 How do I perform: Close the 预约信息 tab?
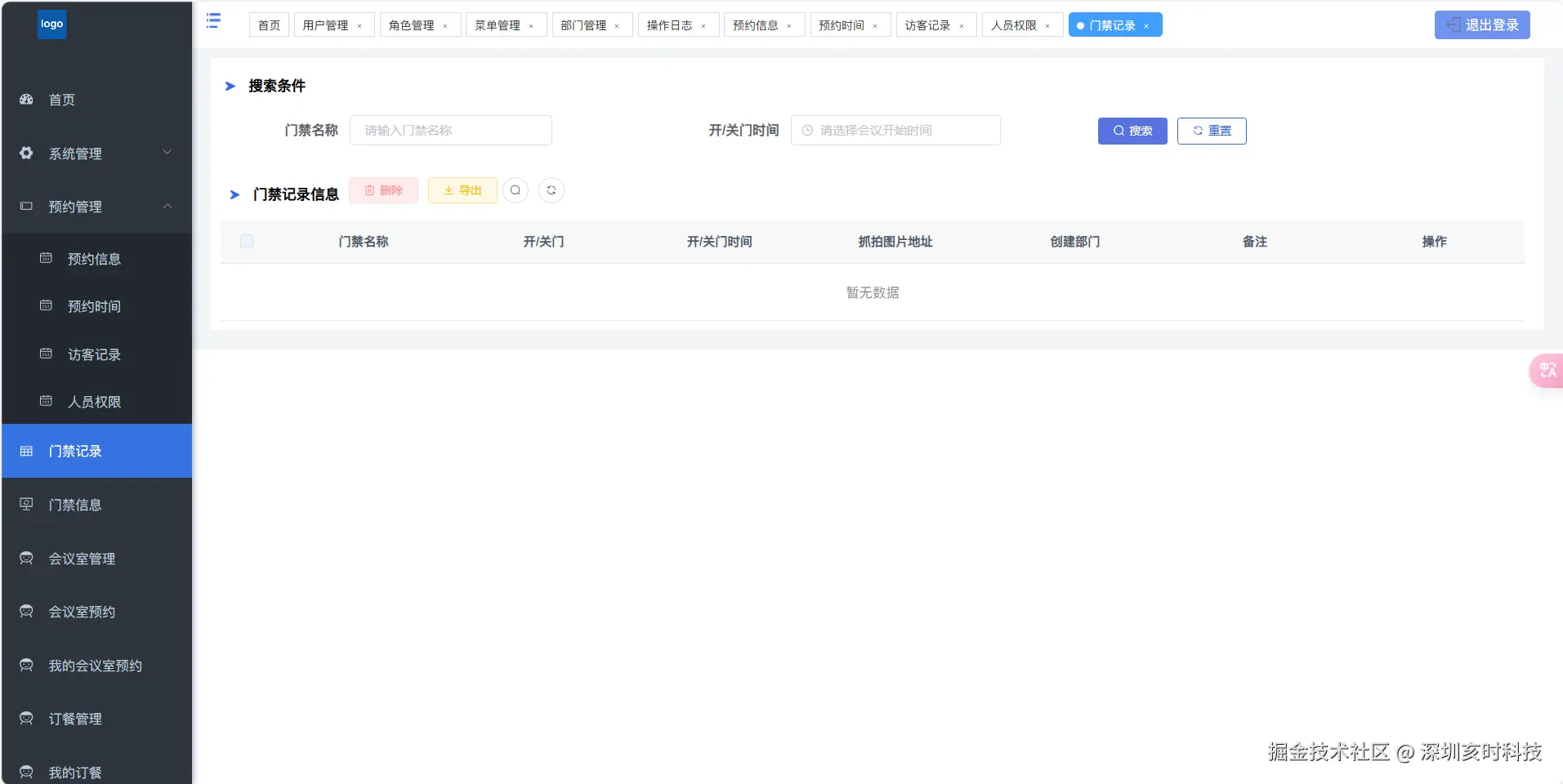pos(789,26)
